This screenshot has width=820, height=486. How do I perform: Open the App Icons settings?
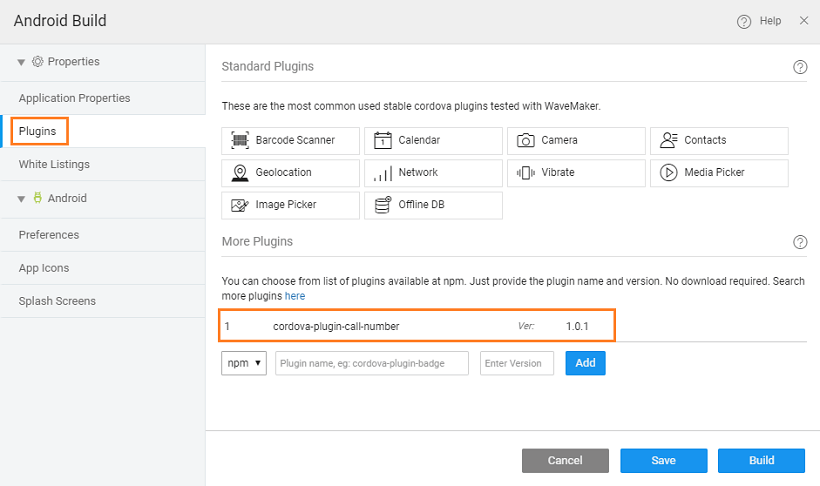coord(44,268)
